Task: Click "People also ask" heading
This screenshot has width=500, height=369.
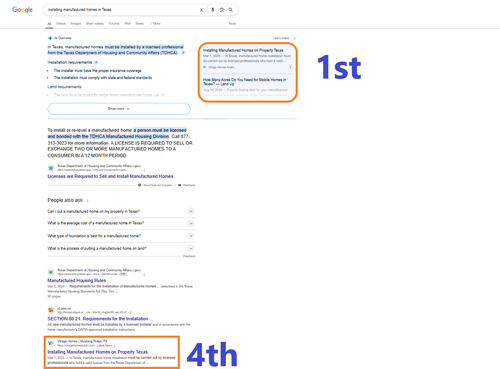Action: (65, 200)
